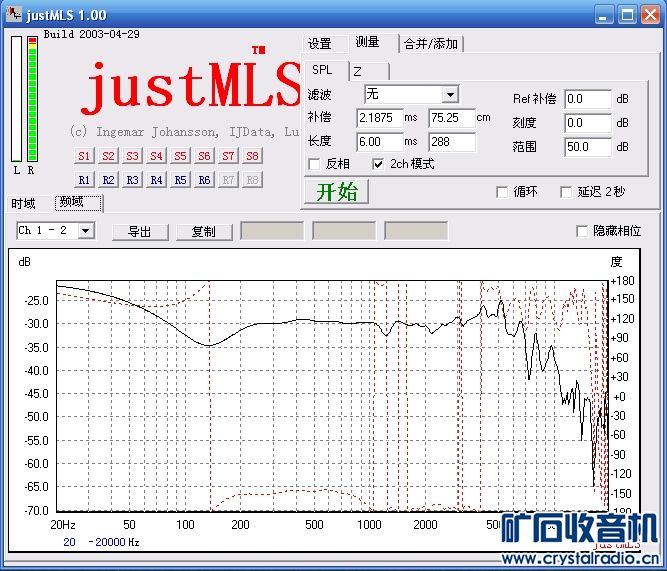Click the 复制 copy button
Screen dimensions: 667x571
click(x=204, y=232)
